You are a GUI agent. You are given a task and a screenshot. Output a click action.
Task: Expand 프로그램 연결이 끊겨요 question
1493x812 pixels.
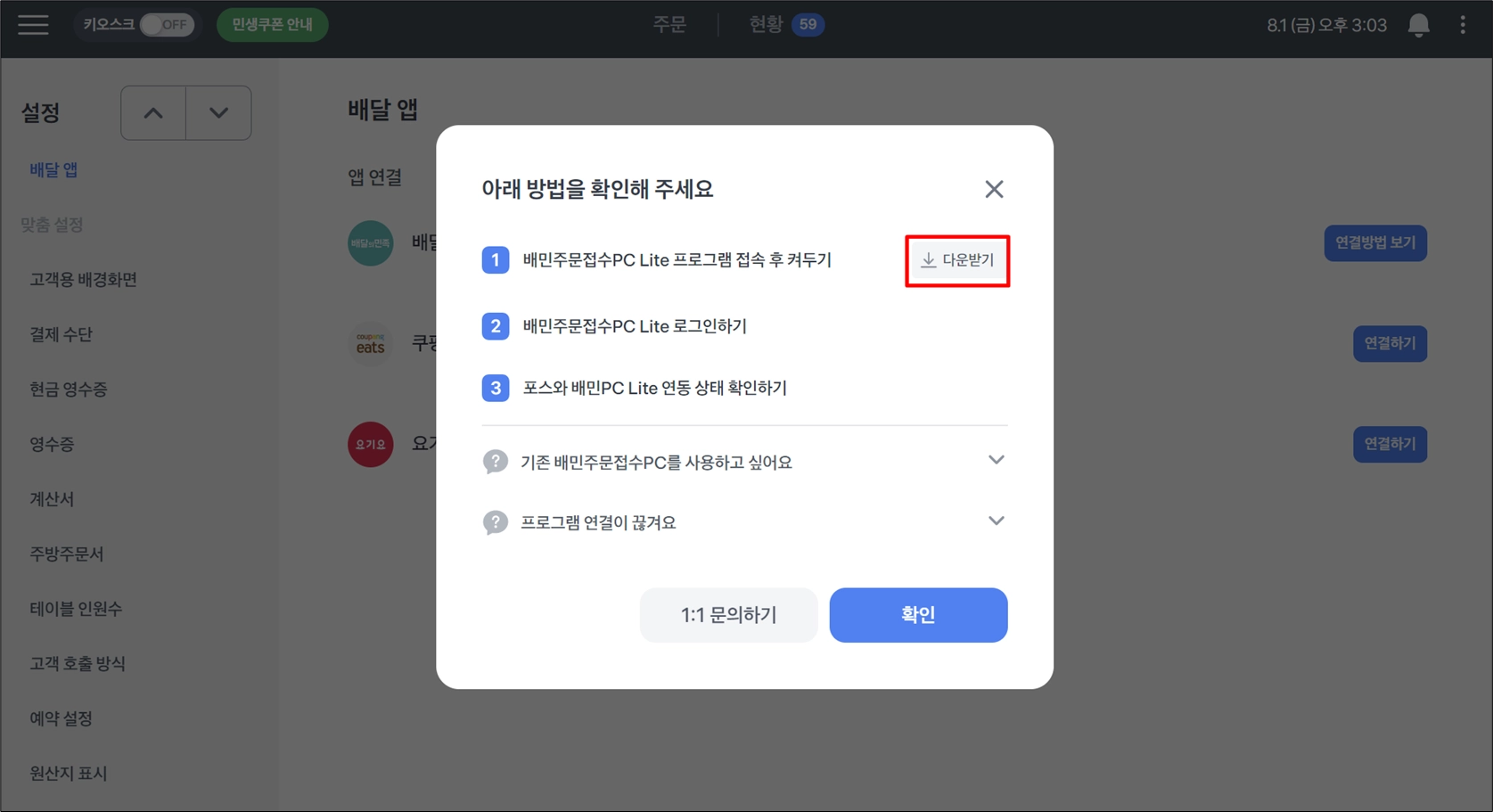[x=744, y=522]
